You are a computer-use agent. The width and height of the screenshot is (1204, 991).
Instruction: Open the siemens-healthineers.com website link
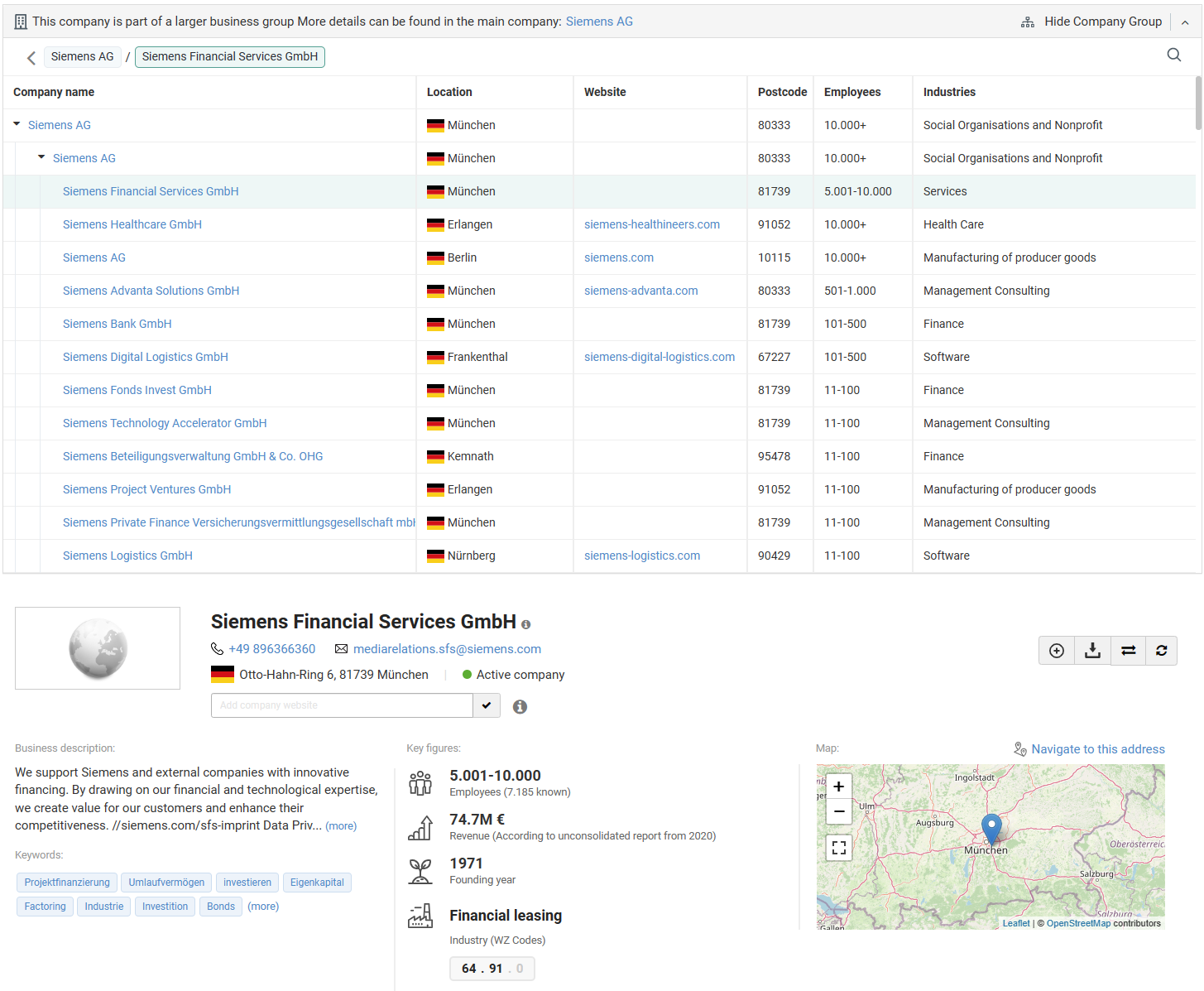[x=652, y=224]
